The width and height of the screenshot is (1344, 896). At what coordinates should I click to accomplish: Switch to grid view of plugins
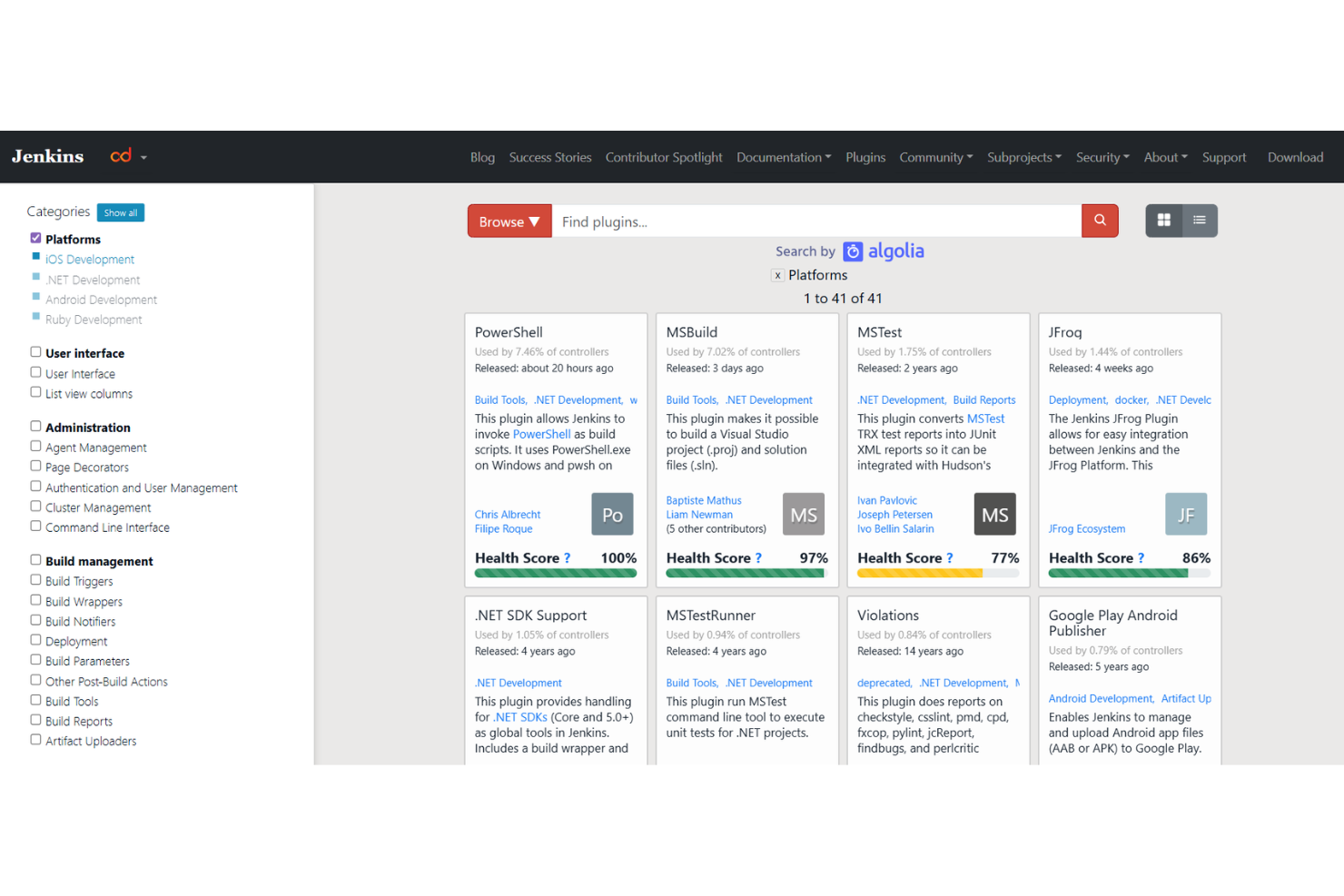coord(1163,221)
